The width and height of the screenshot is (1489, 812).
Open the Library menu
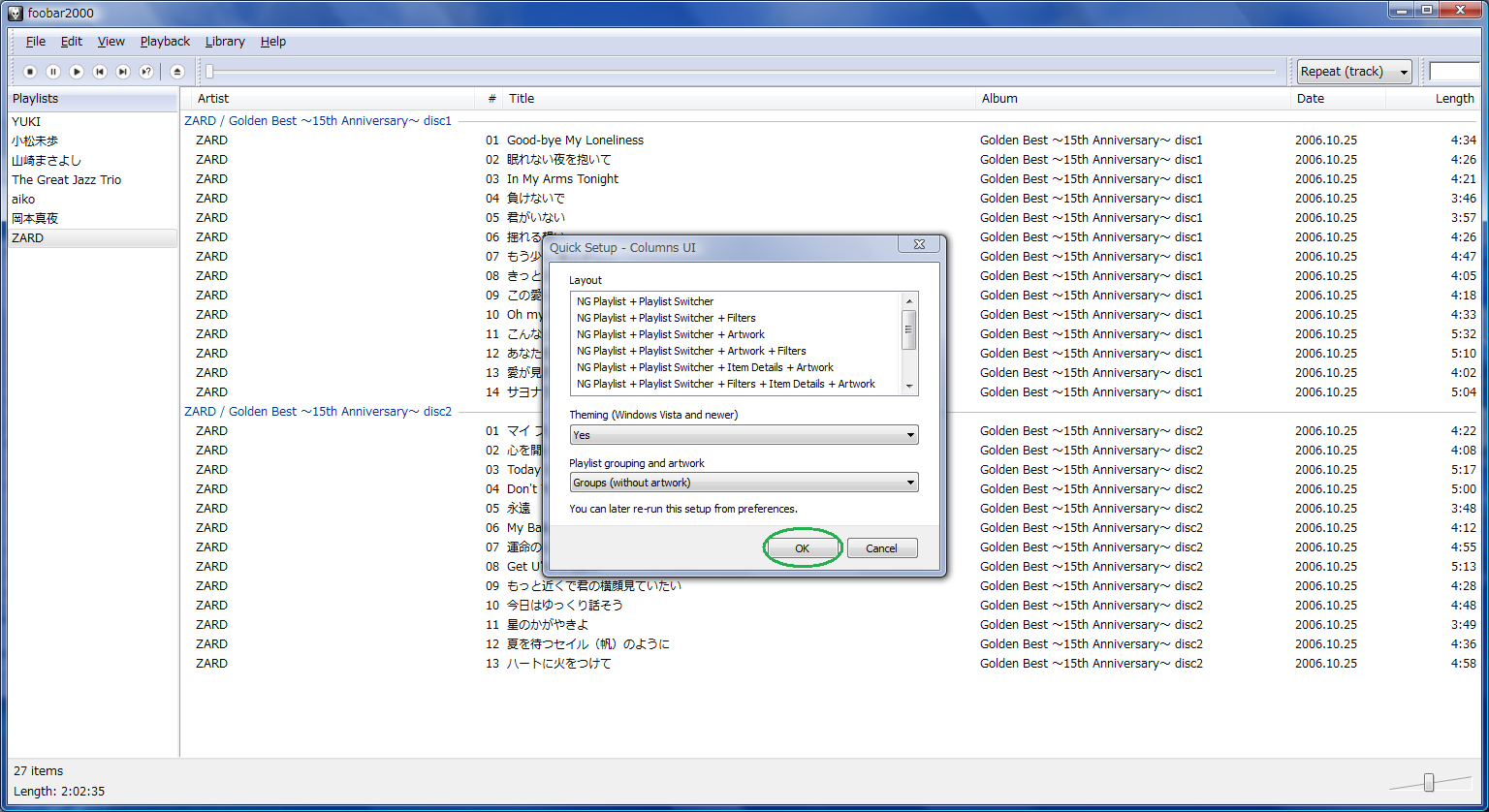click(225, 42)
